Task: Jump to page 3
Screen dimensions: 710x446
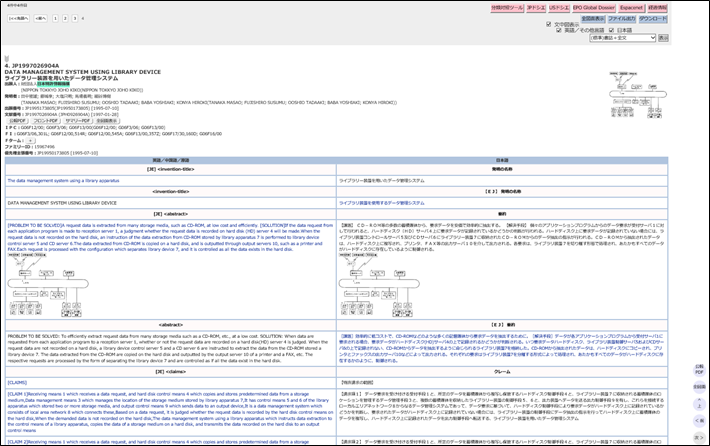Action: [x=75, y=19]
